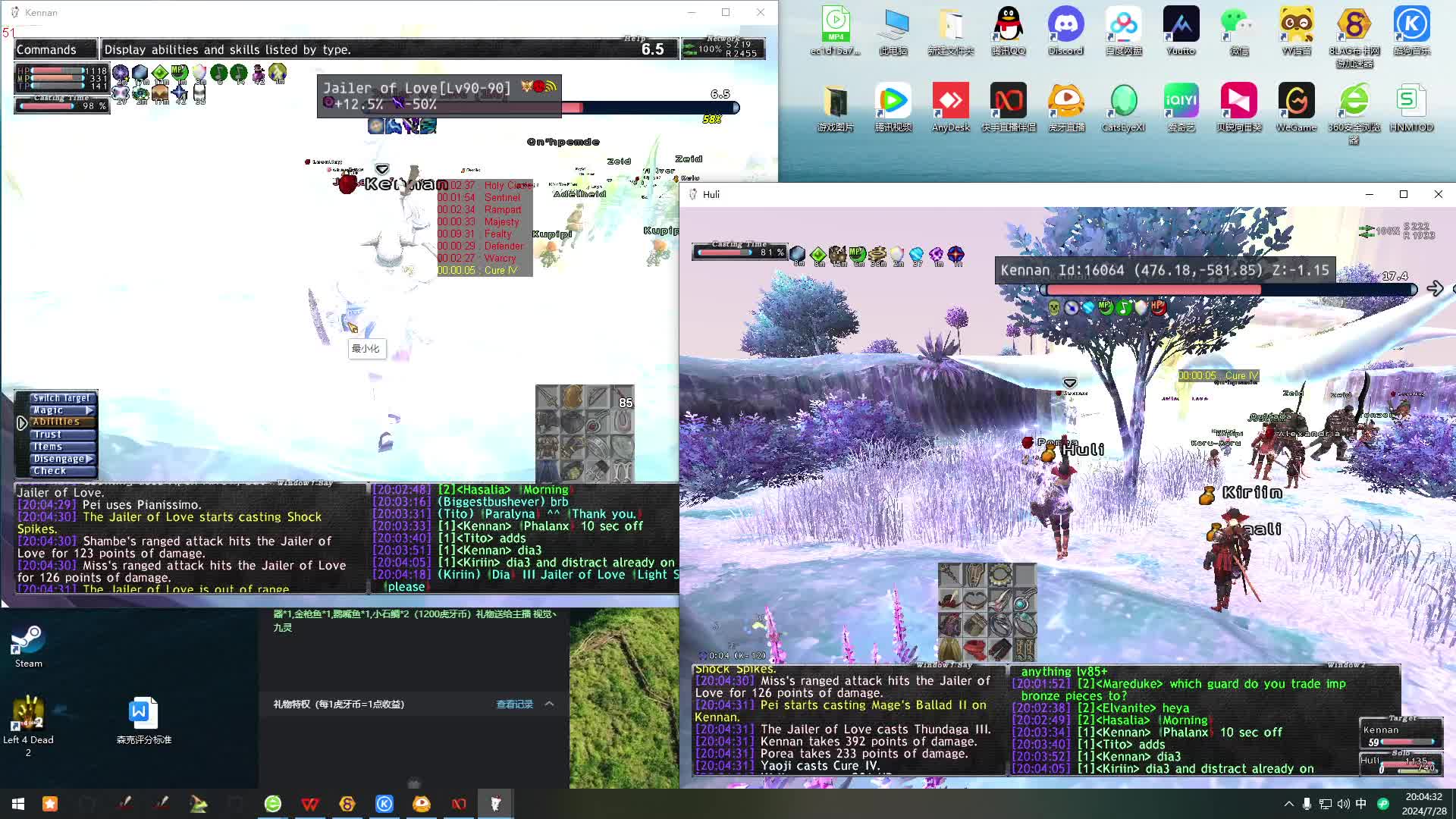Open the Steam desktop shortcut
Screen dimensions: 1456x819
(x=28, y=641)
